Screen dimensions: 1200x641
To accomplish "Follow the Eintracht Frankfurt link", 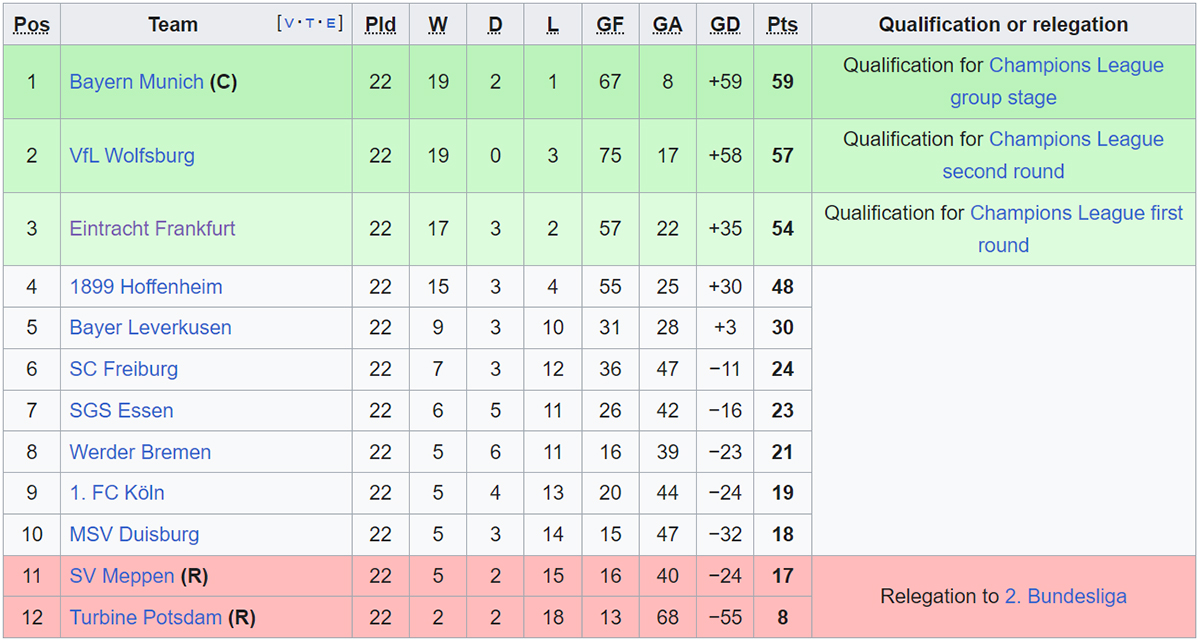I will pyautogui.click(x=152, y=228).
